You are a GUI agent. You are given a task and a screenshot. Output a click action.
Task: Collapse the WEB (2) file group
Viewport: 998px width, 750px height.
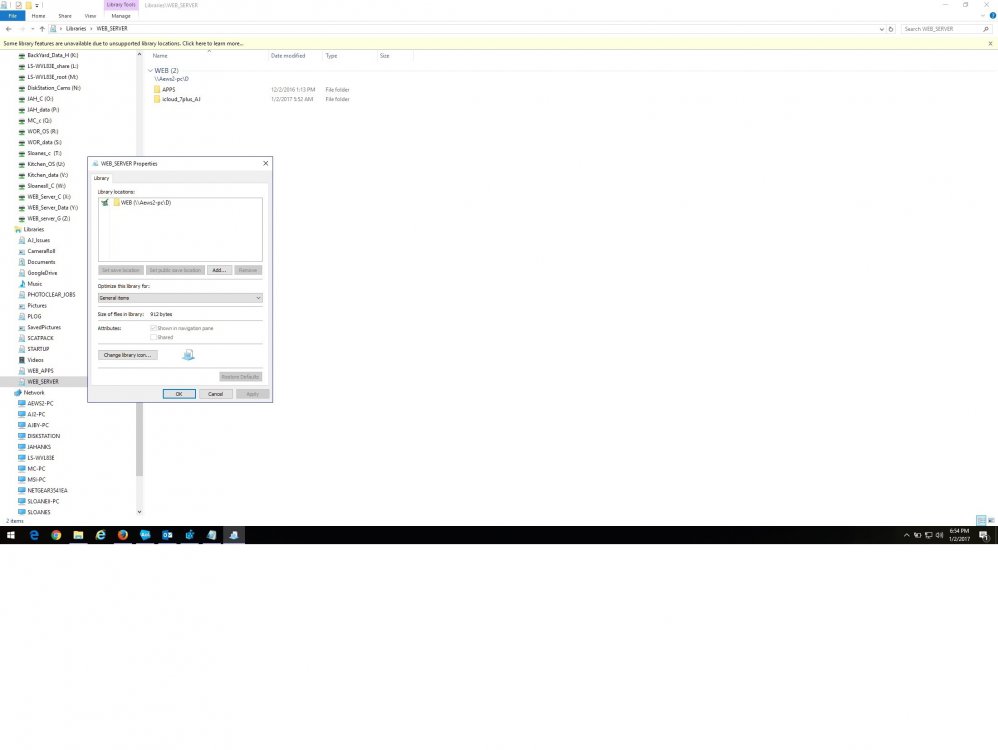click(x=149, y=70)
